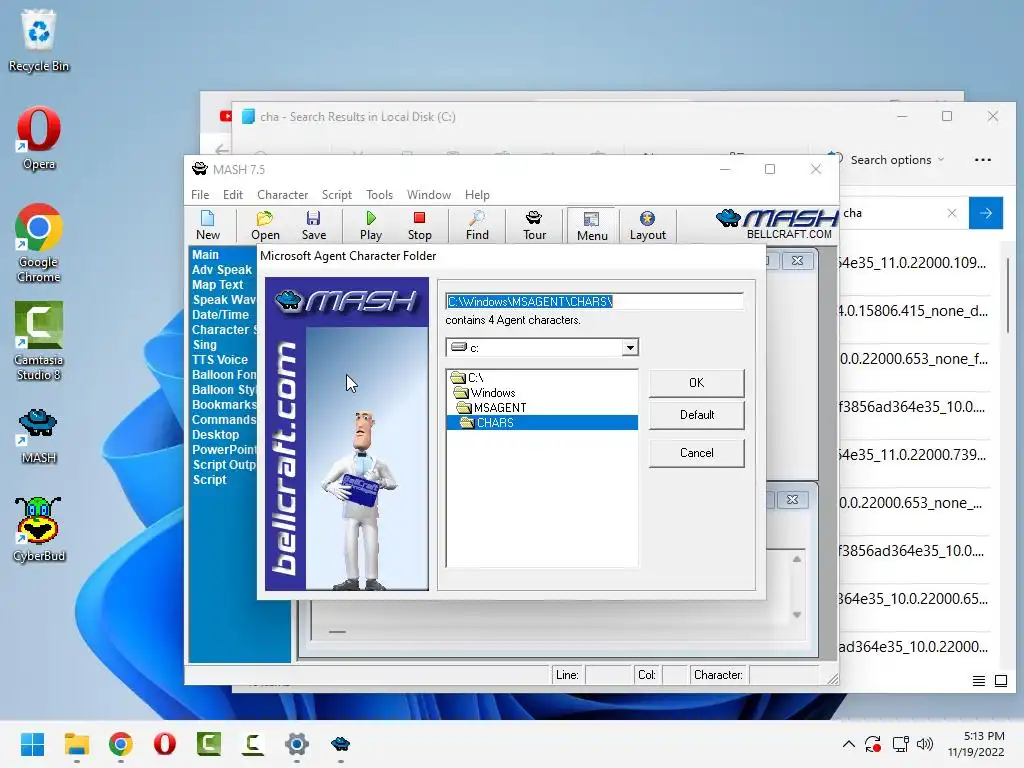1024x768 pixels.
Task: Open Opera from the taskbar
Action: 165,744
